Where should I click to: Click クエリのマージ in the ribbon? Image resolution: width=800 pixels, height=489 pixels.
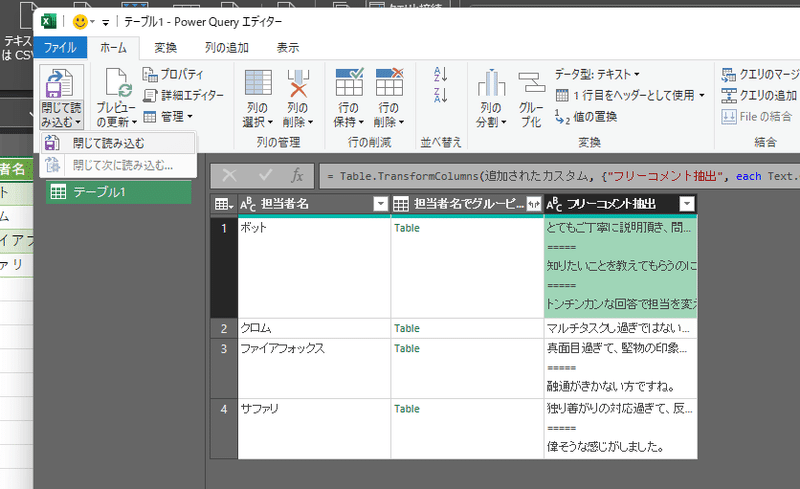(760, 75)
